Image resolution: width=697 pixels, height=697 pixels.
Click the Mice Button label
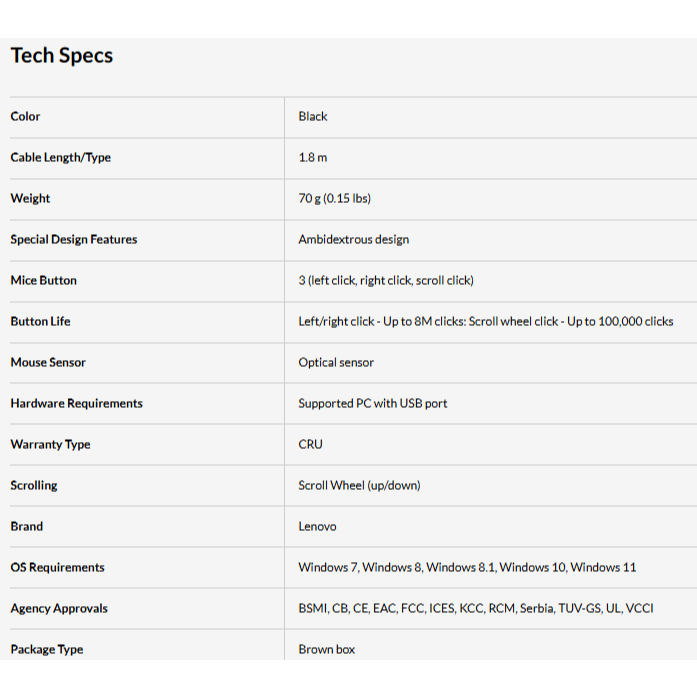[44, 281]
